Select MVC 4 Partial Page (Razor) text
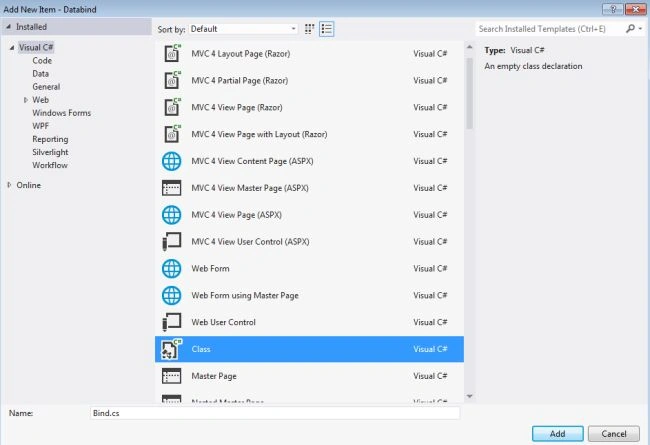650x445 pixels. pyautogui.click(x=240, y=80)
